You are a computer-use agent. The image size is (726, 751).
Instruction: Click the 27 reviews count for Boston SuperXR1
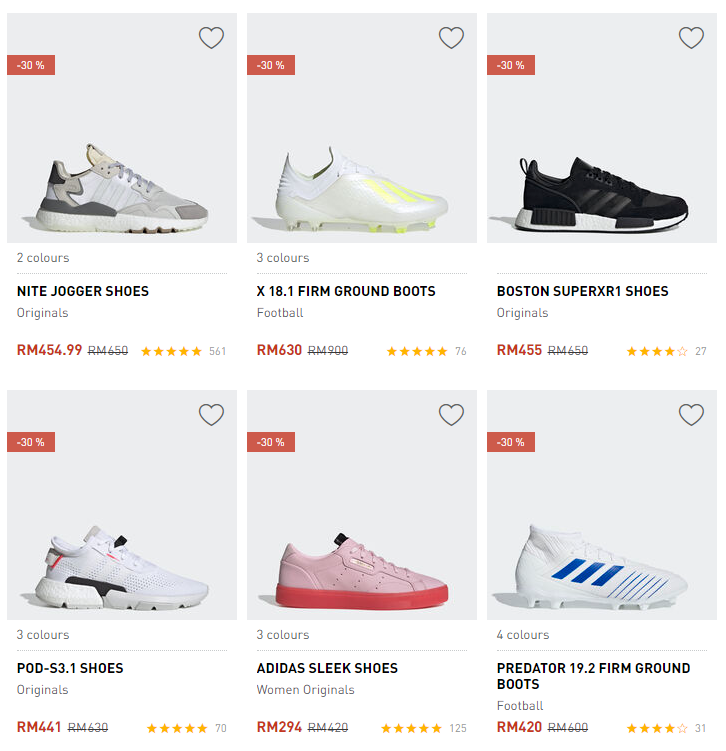700,351
